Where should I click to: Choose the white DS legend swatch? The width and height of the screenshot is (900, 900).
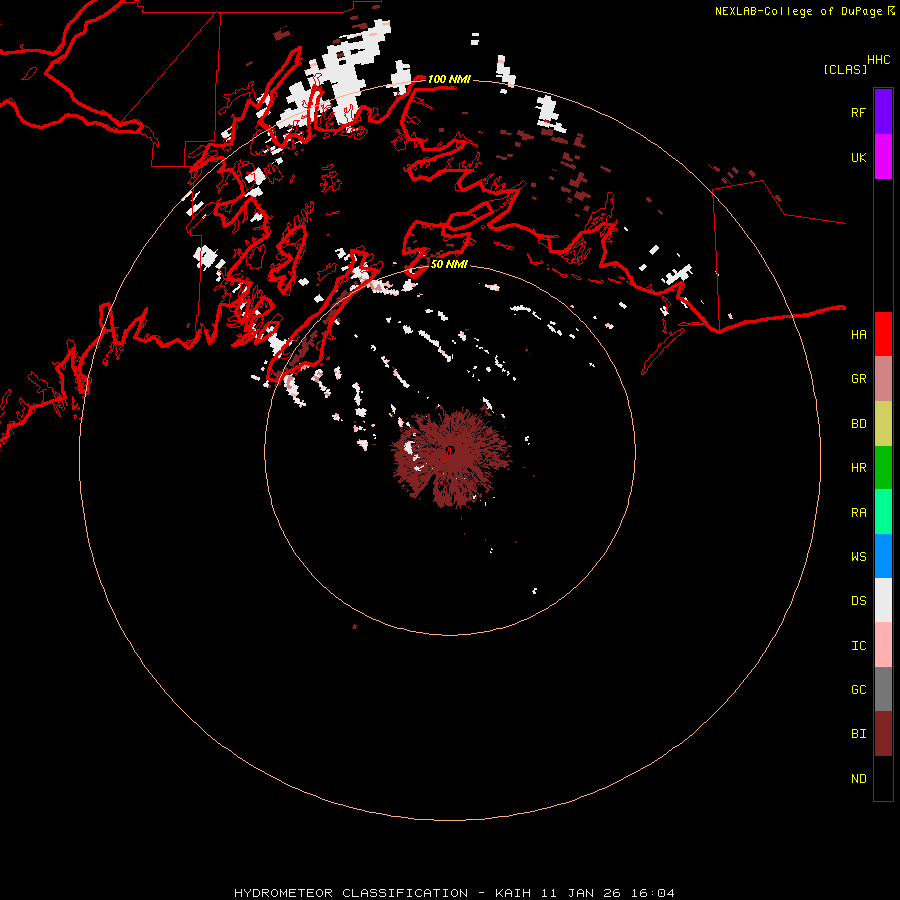point(883,600)
